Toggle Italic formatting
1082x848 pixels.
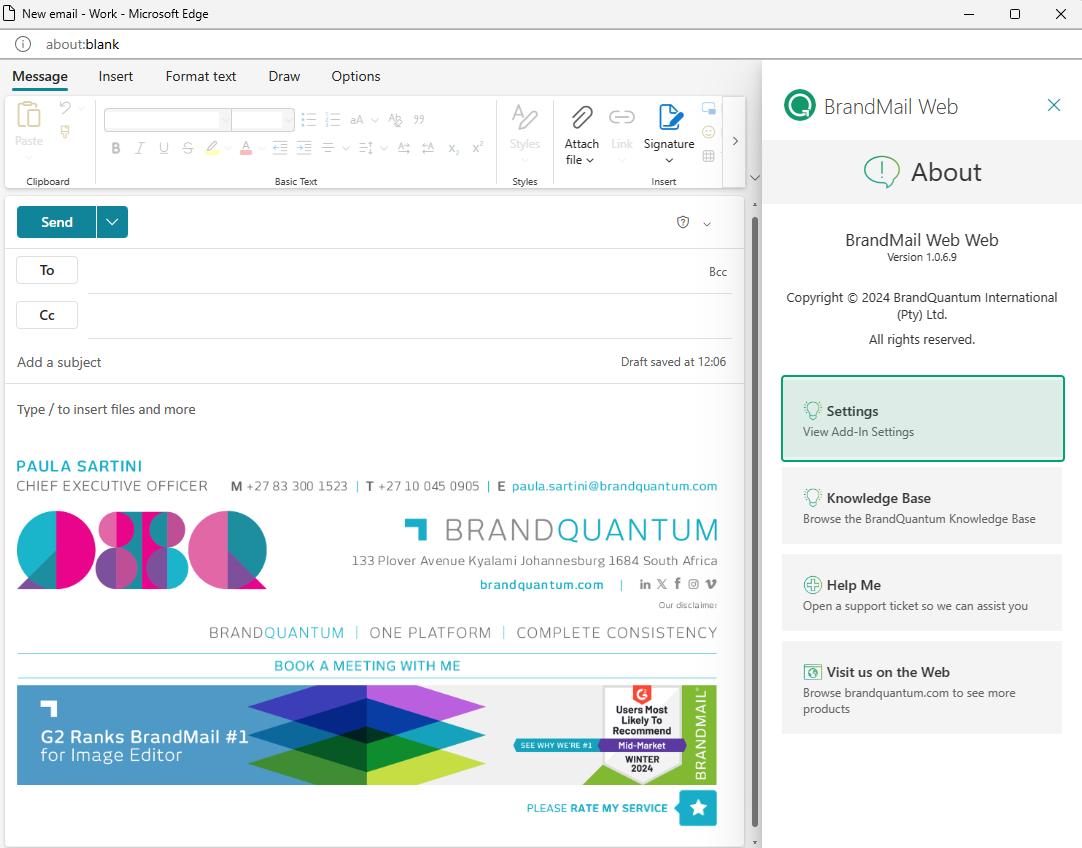[139, 148]
